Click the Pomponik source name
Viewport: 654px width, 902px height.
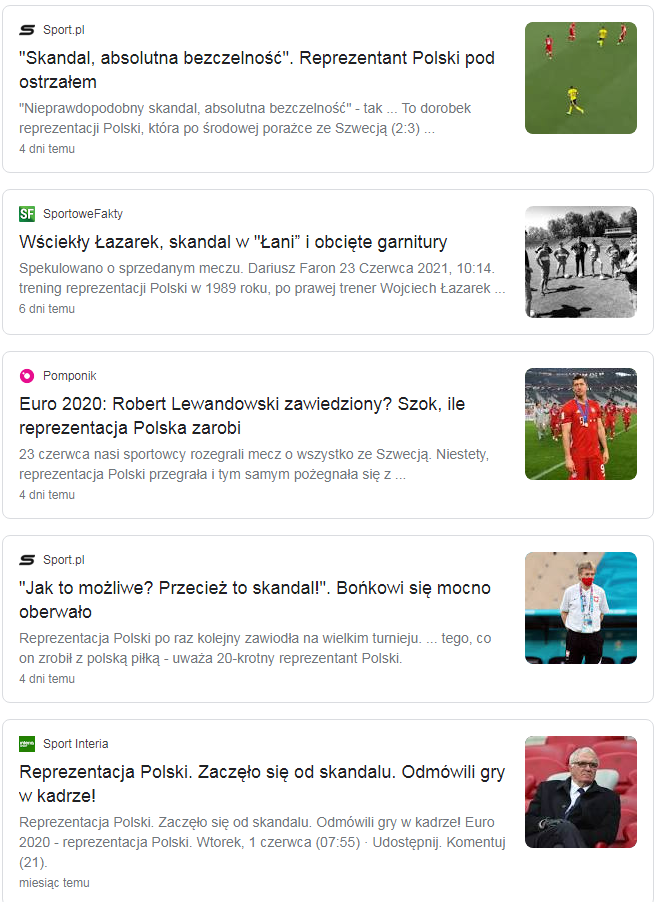click(x=70, y=376)
